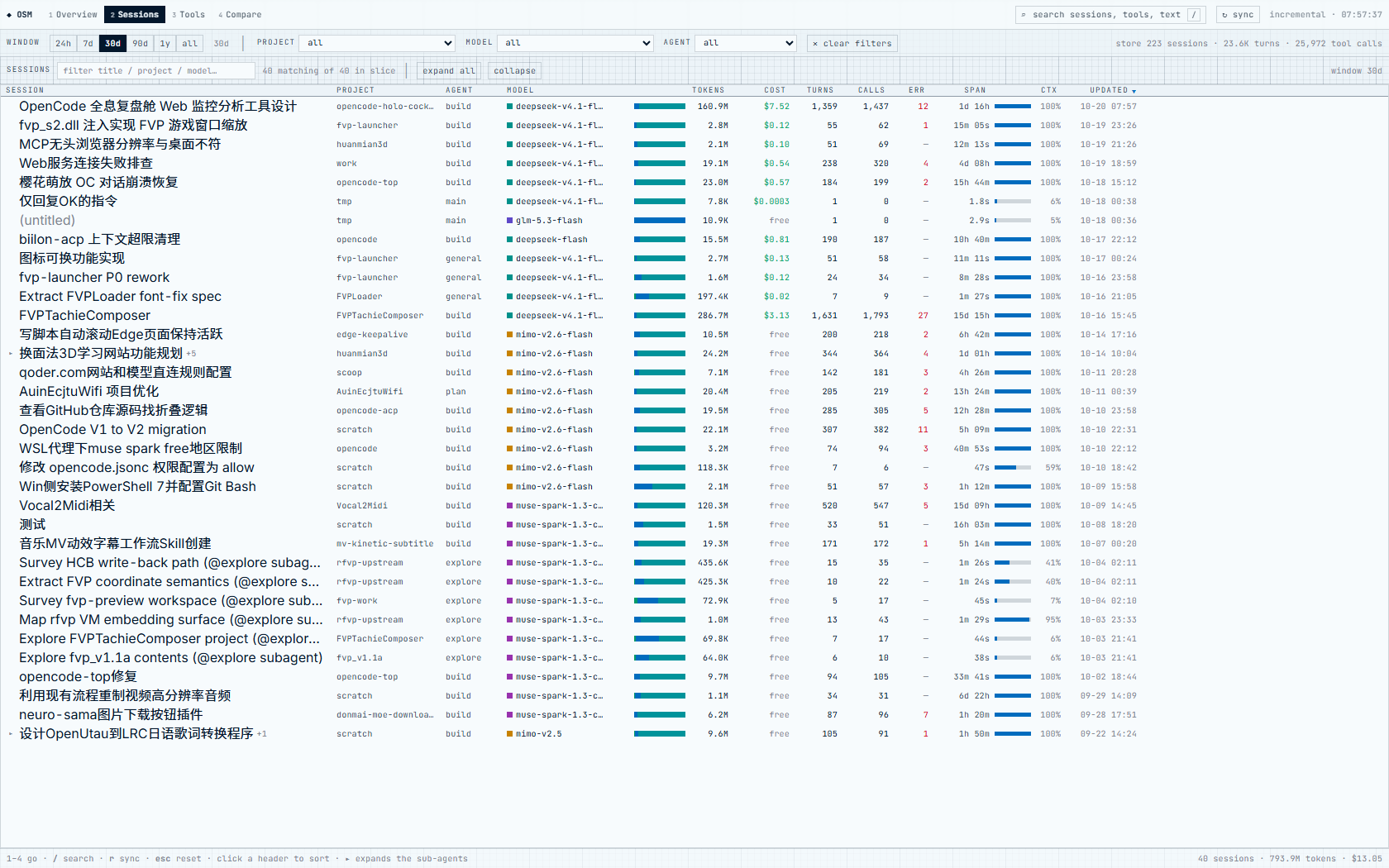The width and height of the screenshot is (1389, 868).
Task: Click the 'deepseek-flash' model cell
Action: coord(551,239)
